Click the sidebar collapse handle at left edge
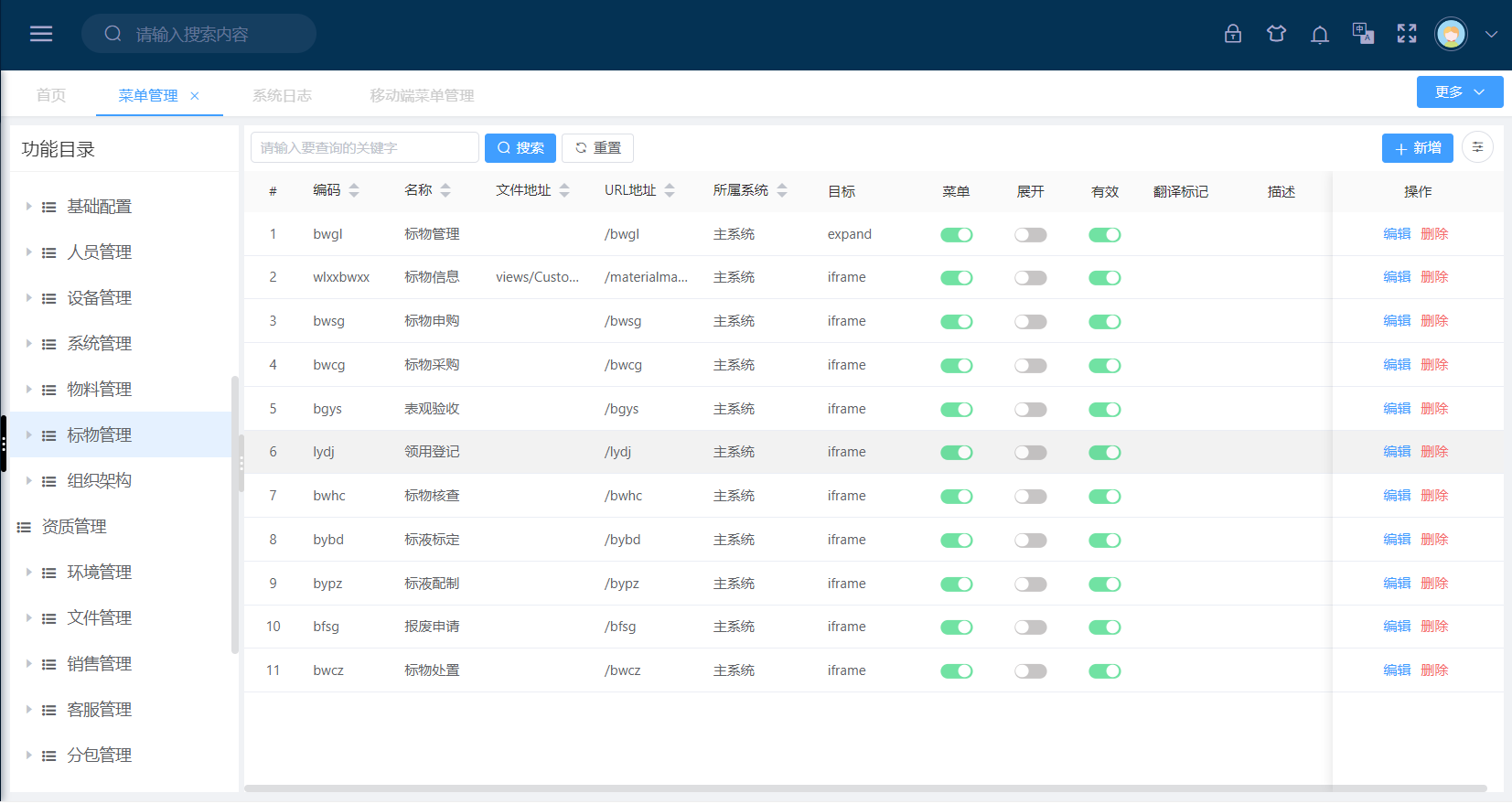 4,445
